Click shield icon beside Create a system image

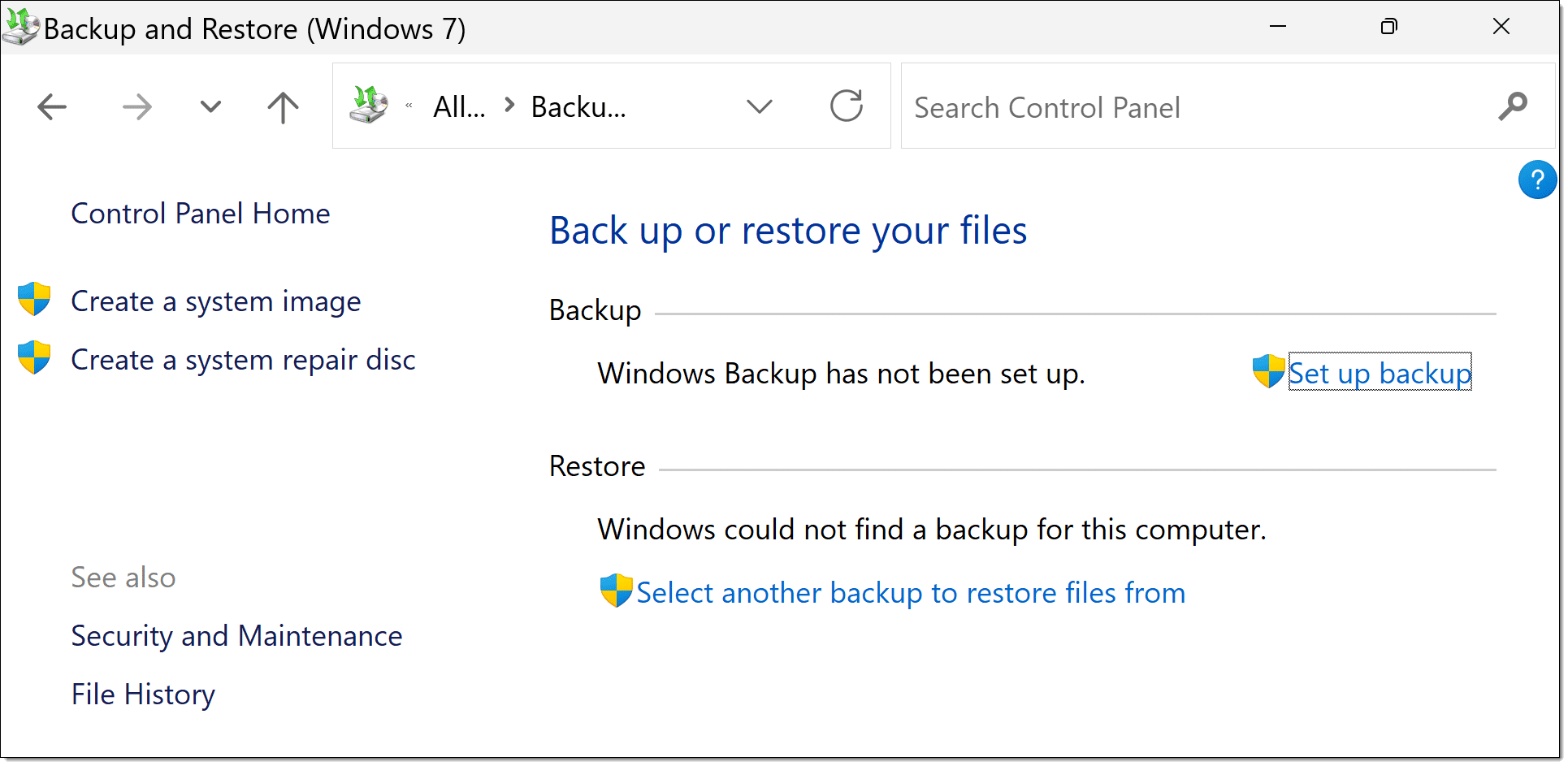click(x=34, y=300)
